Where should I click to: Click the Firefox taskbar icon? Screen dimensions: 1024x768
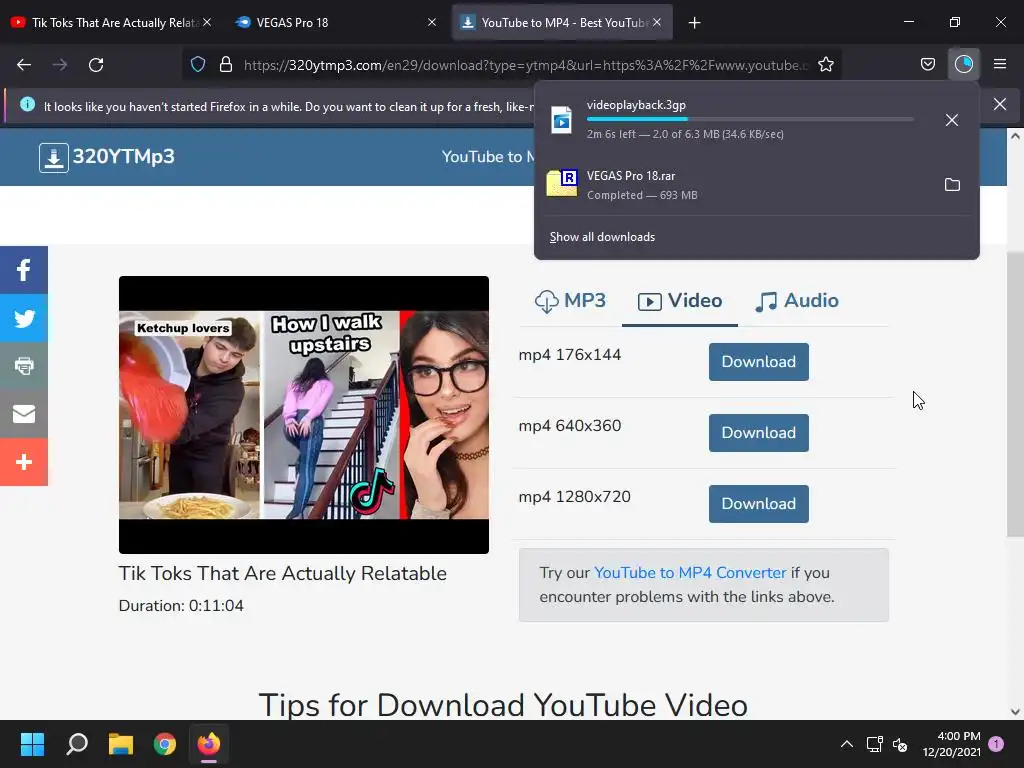tap(209, 744)
